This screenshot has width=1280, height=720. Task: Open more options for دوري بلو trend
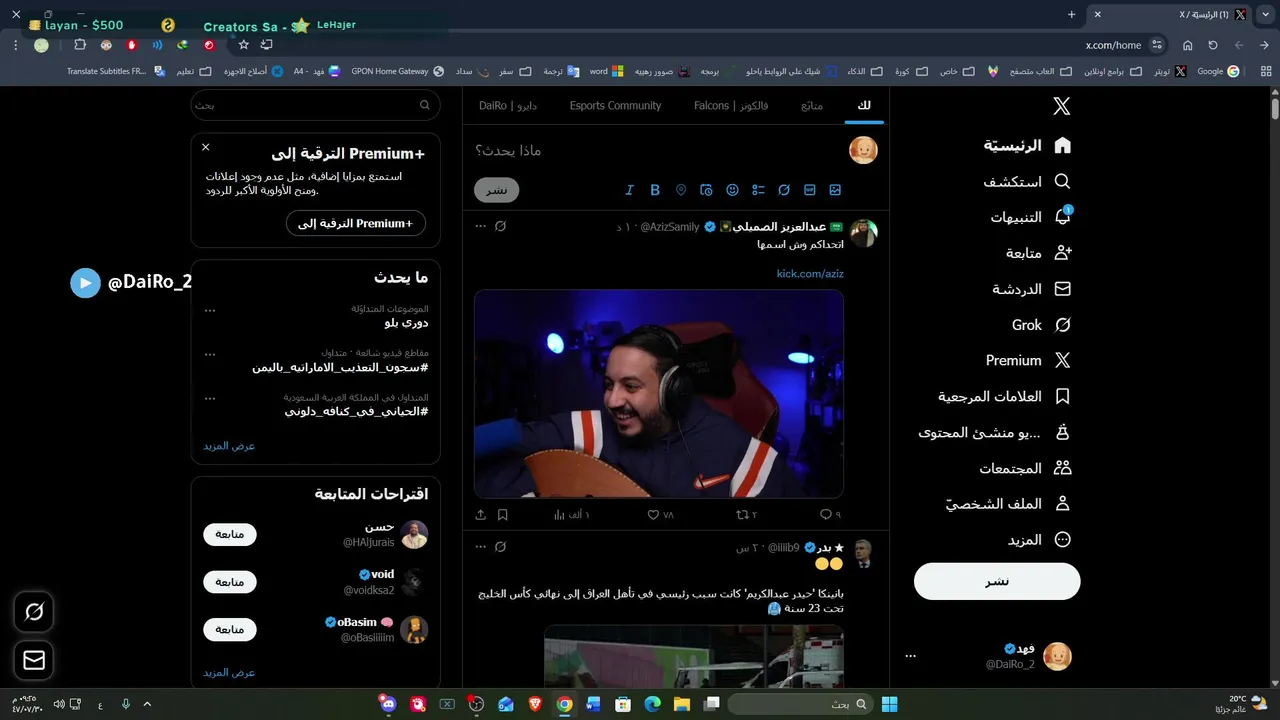[210, 310]
